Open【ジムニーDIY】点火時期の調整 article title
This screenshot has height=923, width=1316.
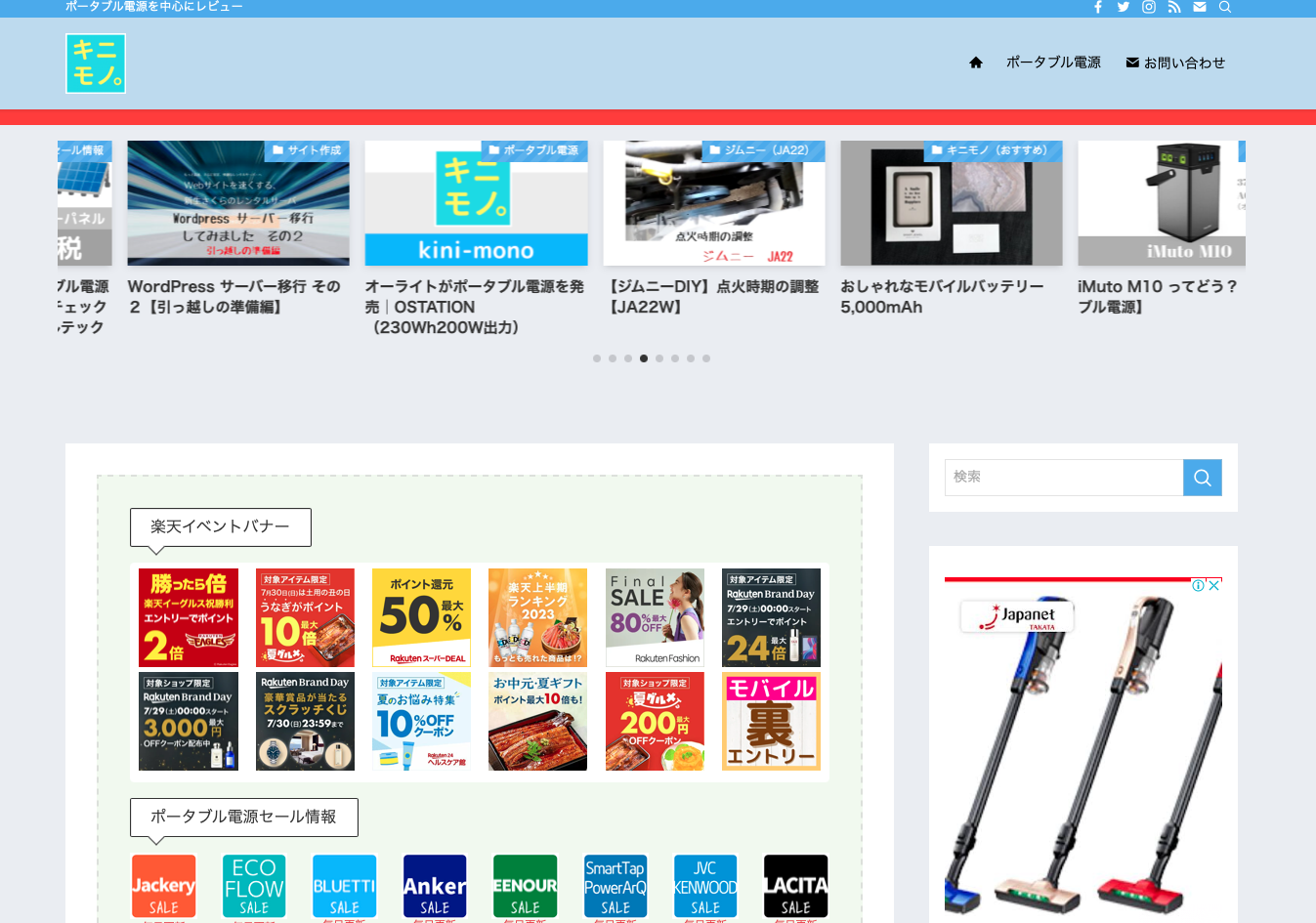711,297
